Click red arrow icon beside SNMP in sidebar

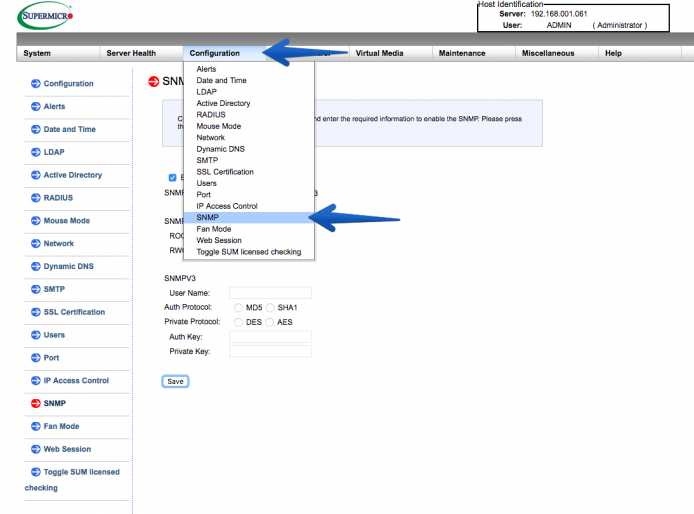click(x=36, y=403)
